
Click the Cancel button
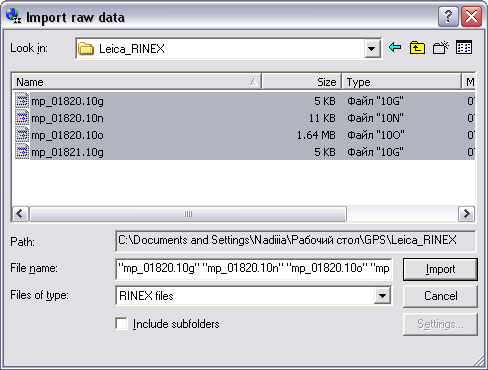(440, 296)
